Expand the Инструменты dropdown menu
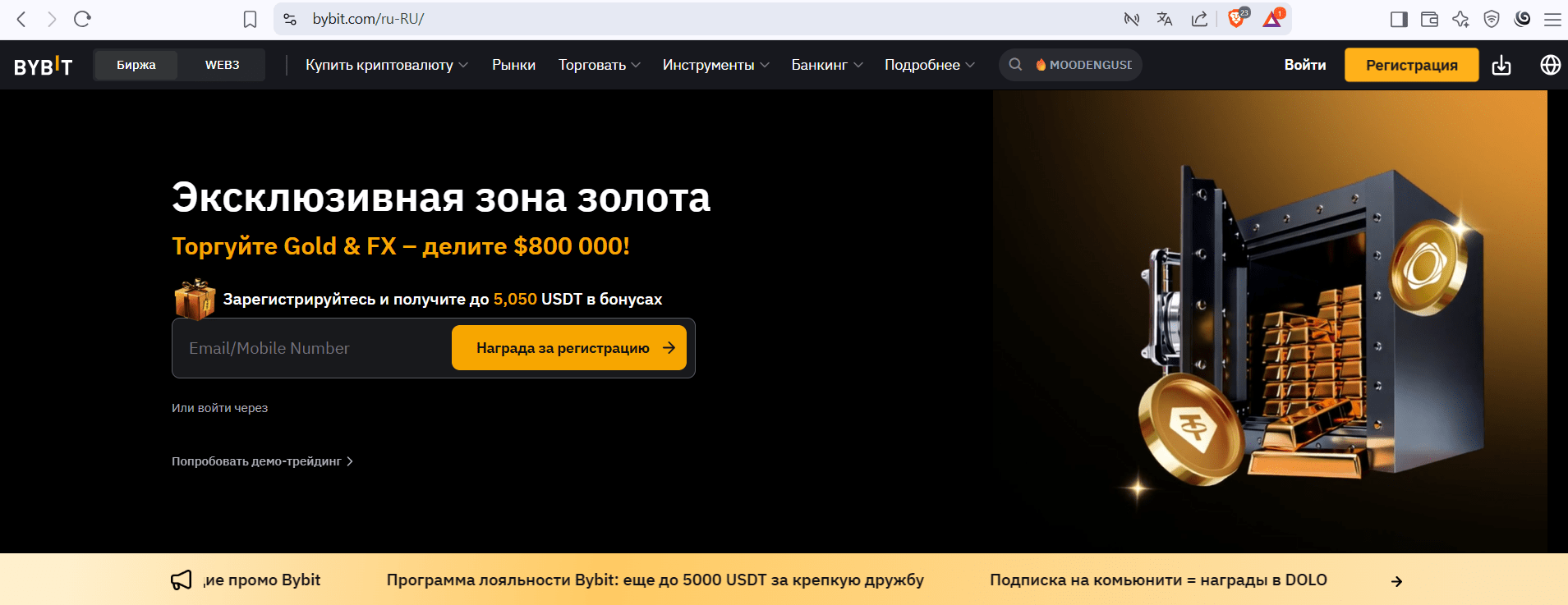1568x605 pixels. coord(716,65)
